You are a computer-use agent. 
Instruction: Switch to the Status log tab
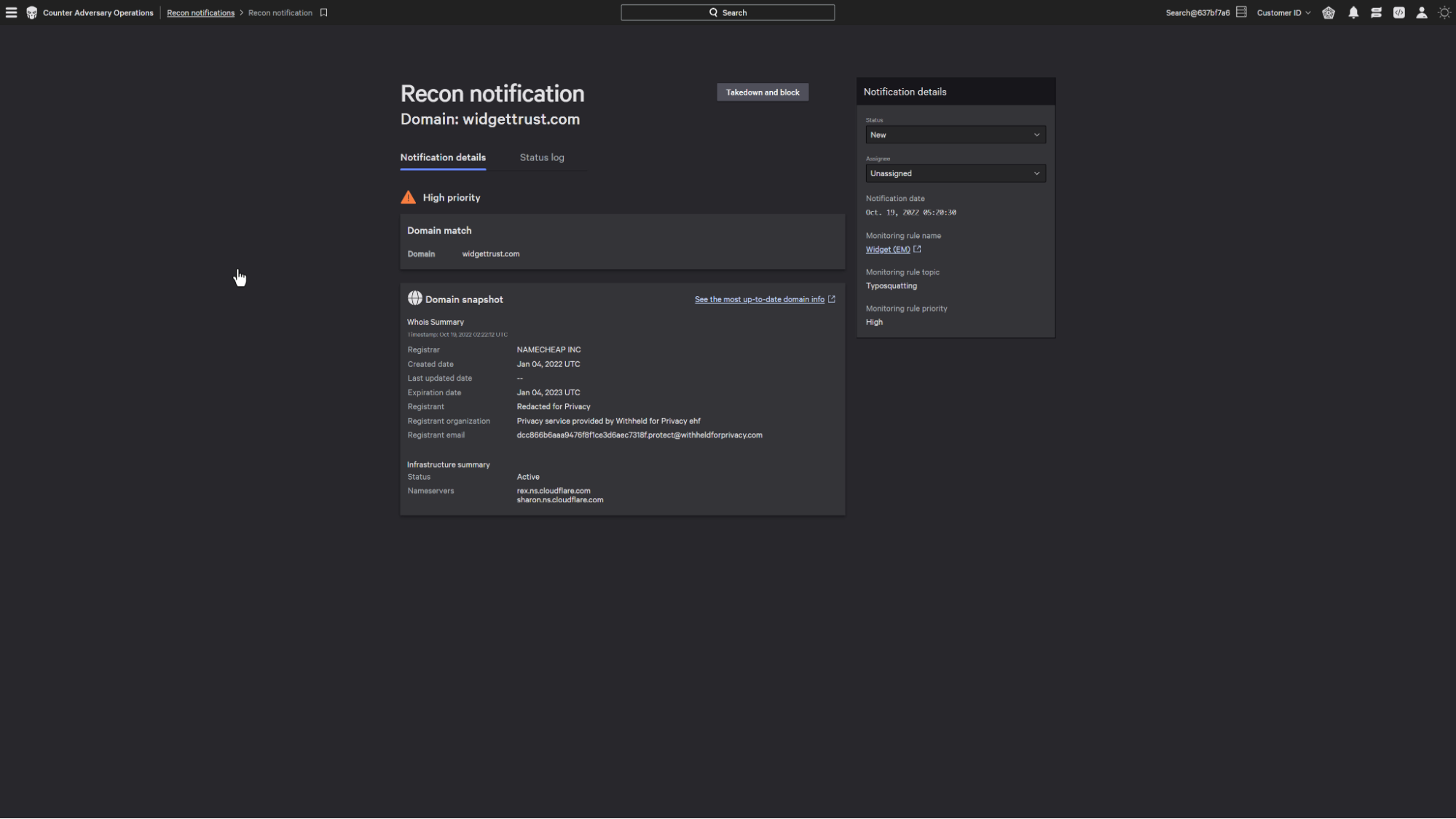(x=541, y=157)
